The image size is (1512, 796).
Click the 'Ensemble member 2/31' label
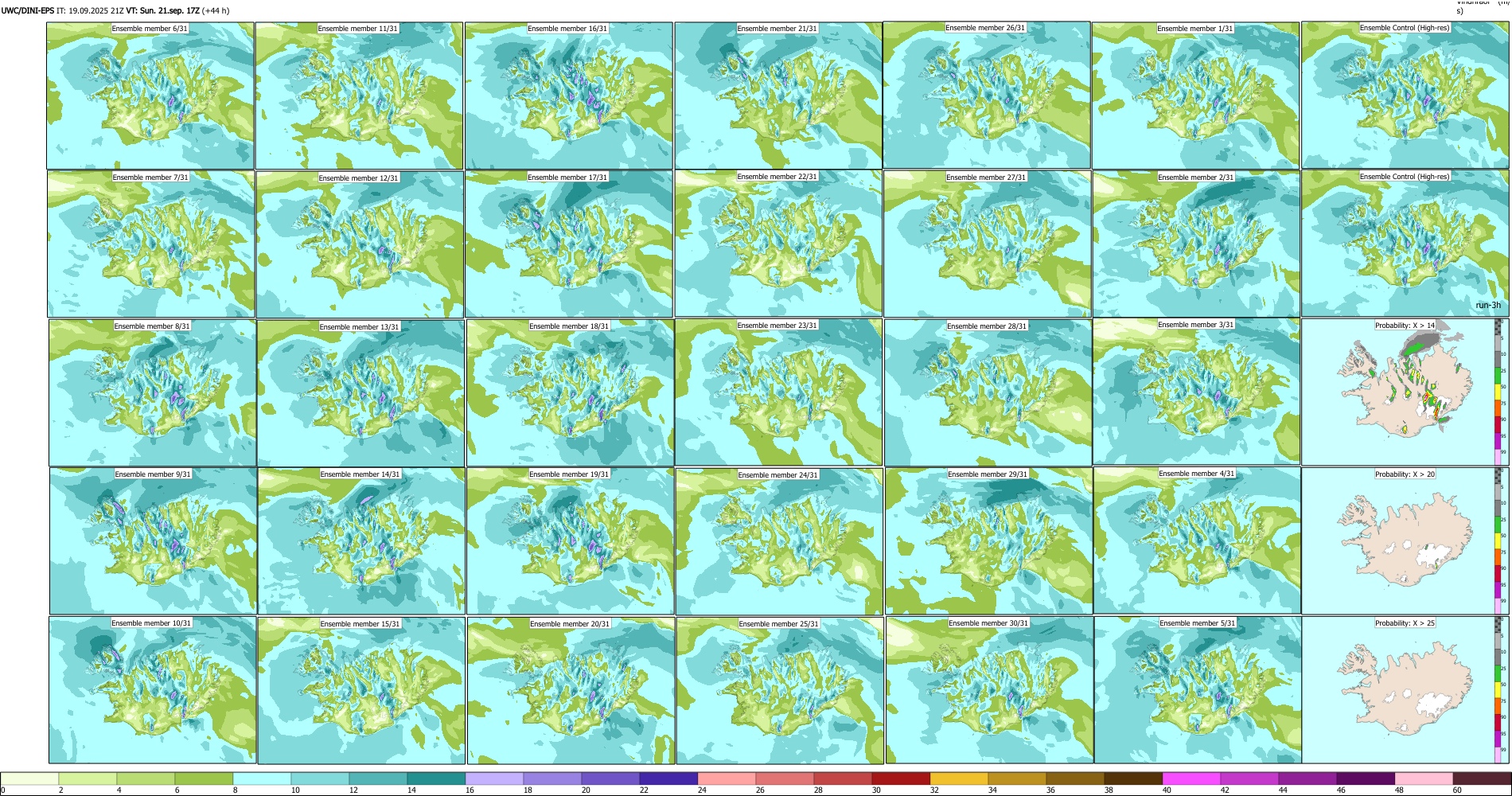[x=1196, y=178]
